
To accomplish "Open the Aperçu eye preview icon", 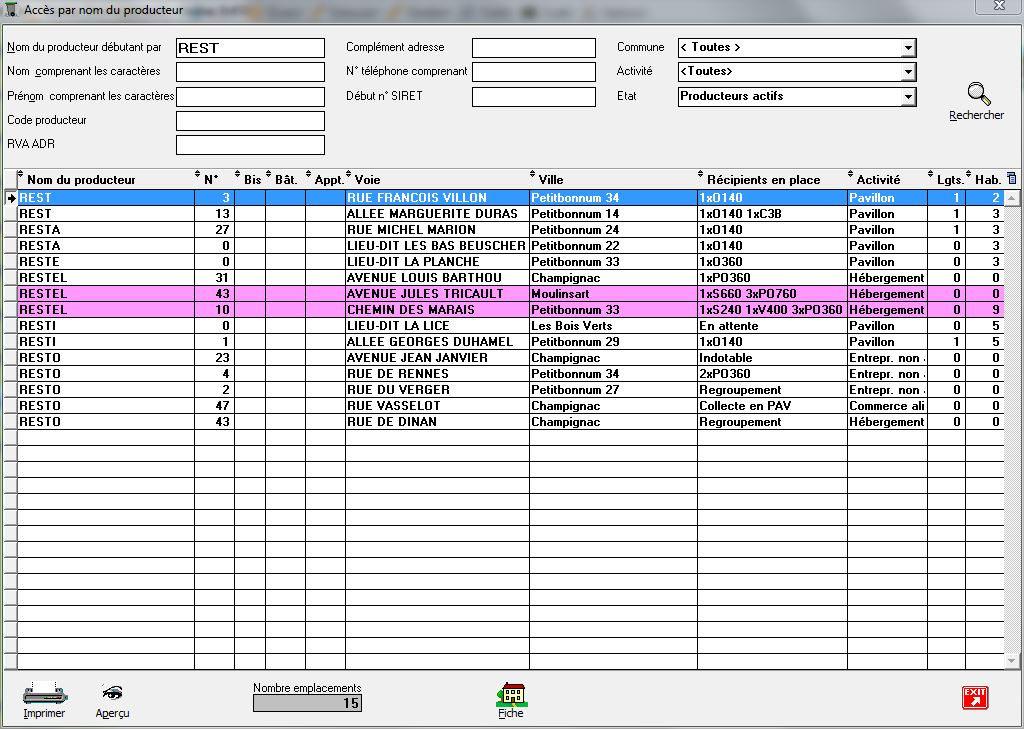I will [x=112, y=694].
